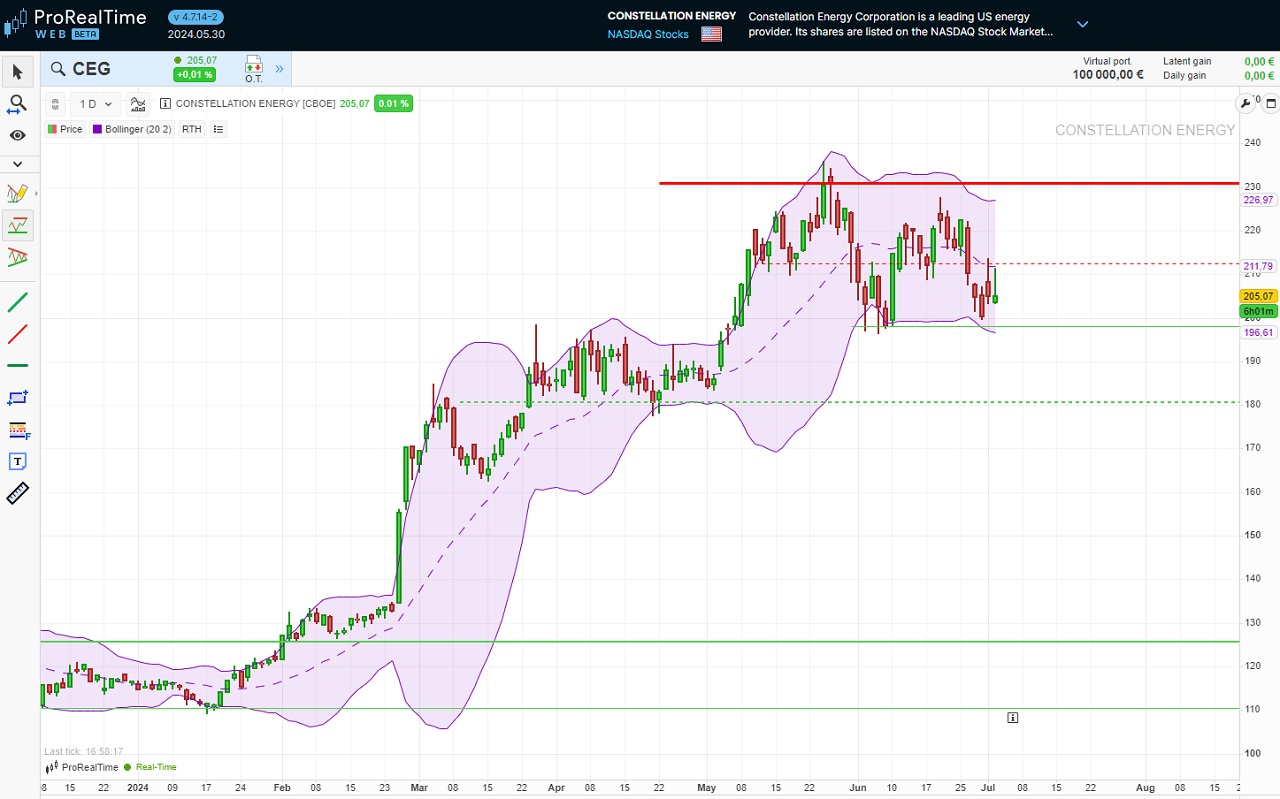Choose the green trend line tool

tap(17, 302)
